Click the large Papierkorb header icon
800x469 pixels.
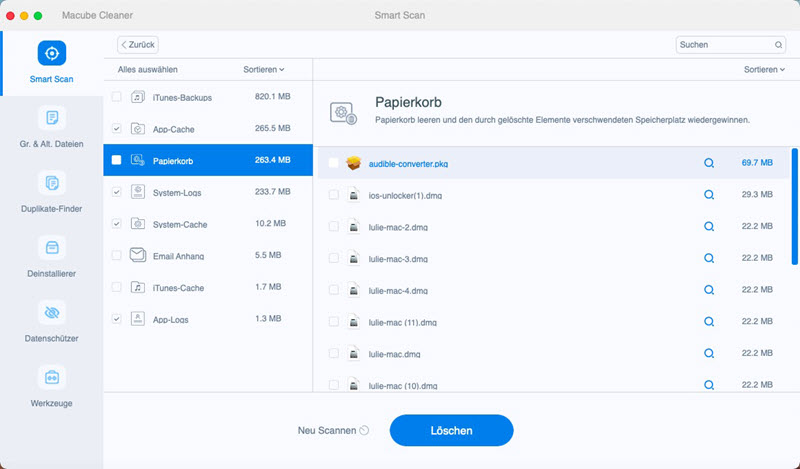[343, 113]
